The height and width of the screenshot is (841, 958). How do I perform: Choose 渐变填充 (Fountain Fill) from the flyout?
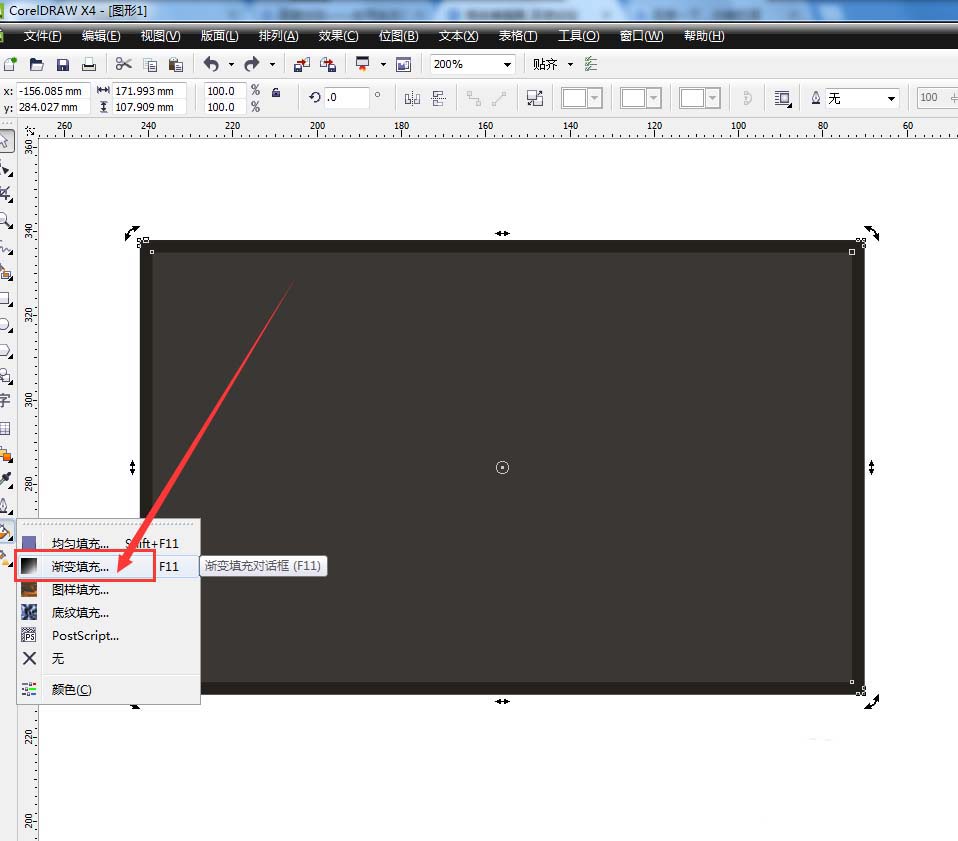(80, 567)
